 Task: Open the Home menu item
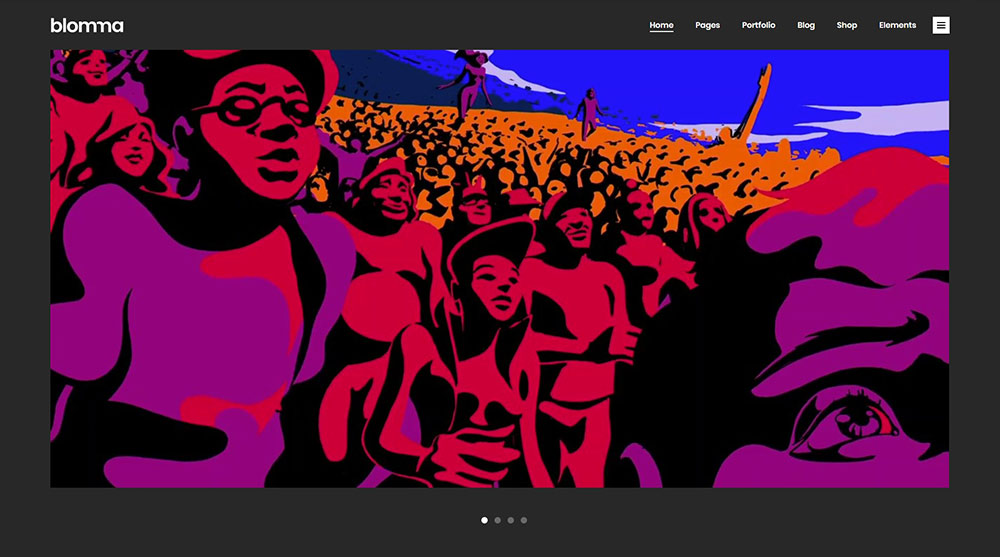point(661,25)
